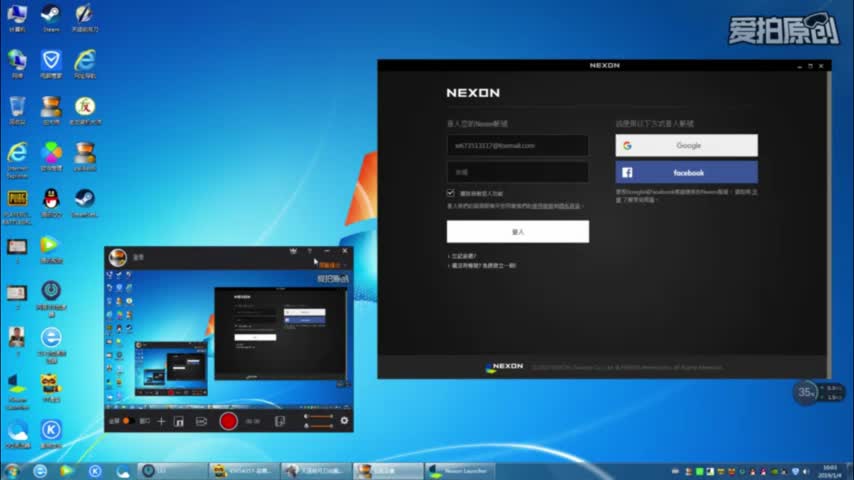Click the music note icon in recorder
Image resolution: width=854 pixels, height=480 pixels.
tap(179, 421)
